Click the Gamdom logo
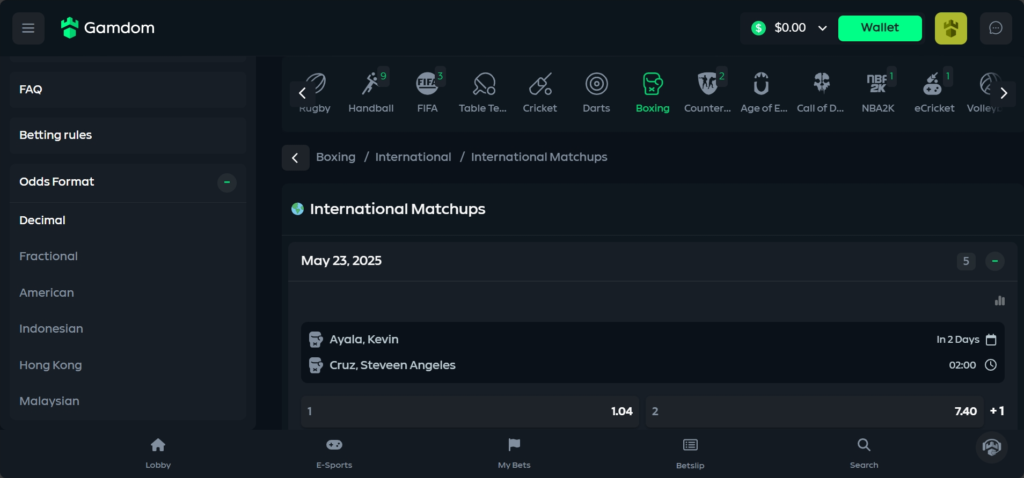 pyautogui.click(x=108, y=28)
